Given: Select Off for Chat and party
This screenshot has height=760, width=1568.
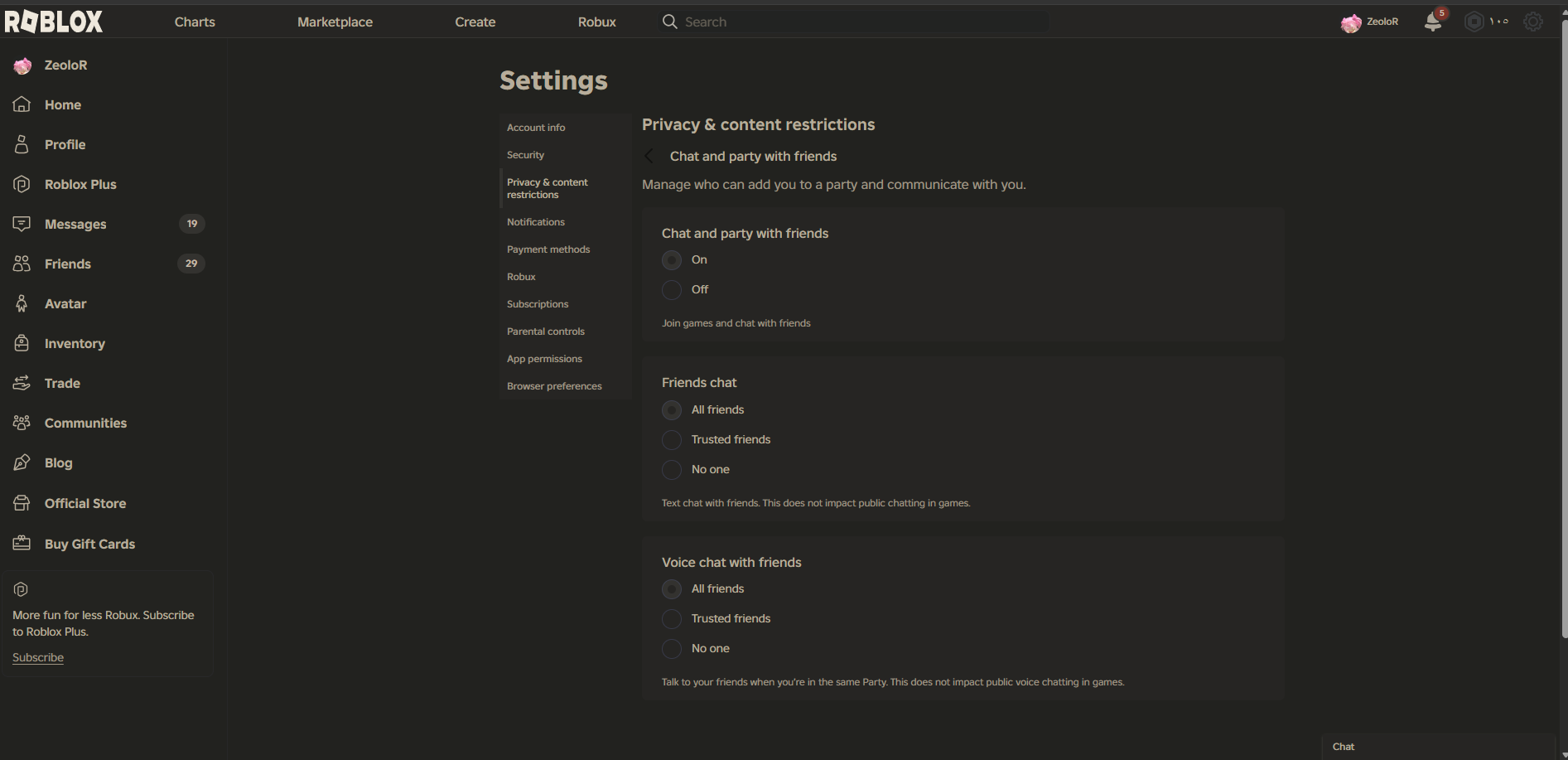Looking at the screenshot, I should coord(672,290).
